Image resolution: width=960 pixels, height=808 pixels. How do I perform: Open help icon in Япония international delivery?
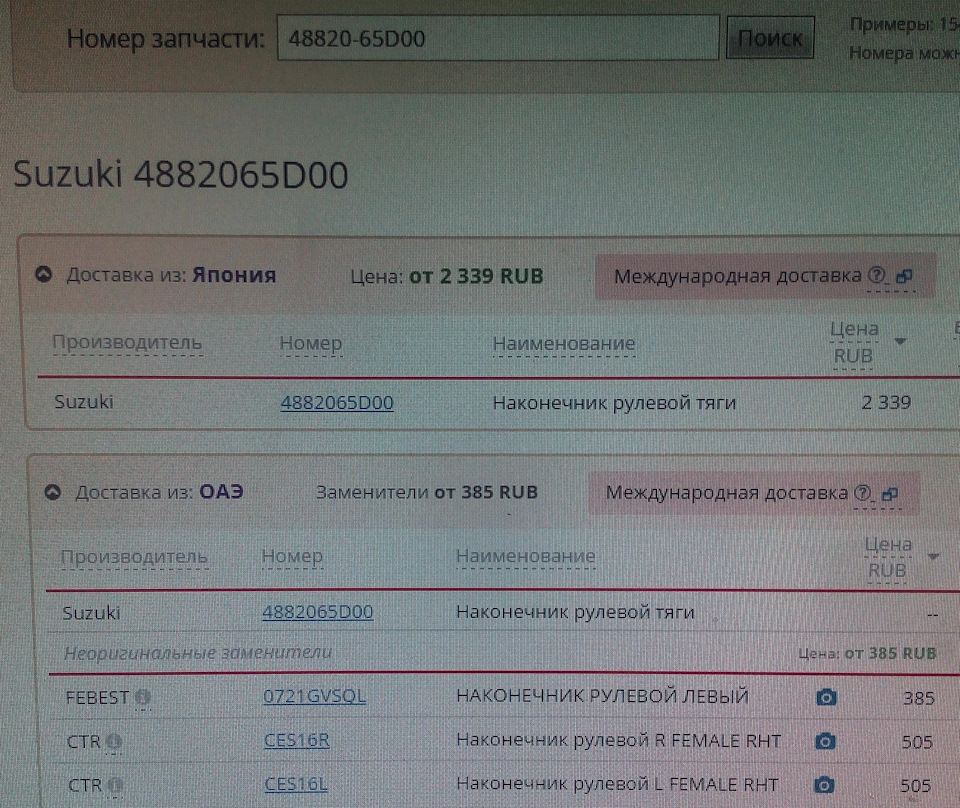[876, 275]
